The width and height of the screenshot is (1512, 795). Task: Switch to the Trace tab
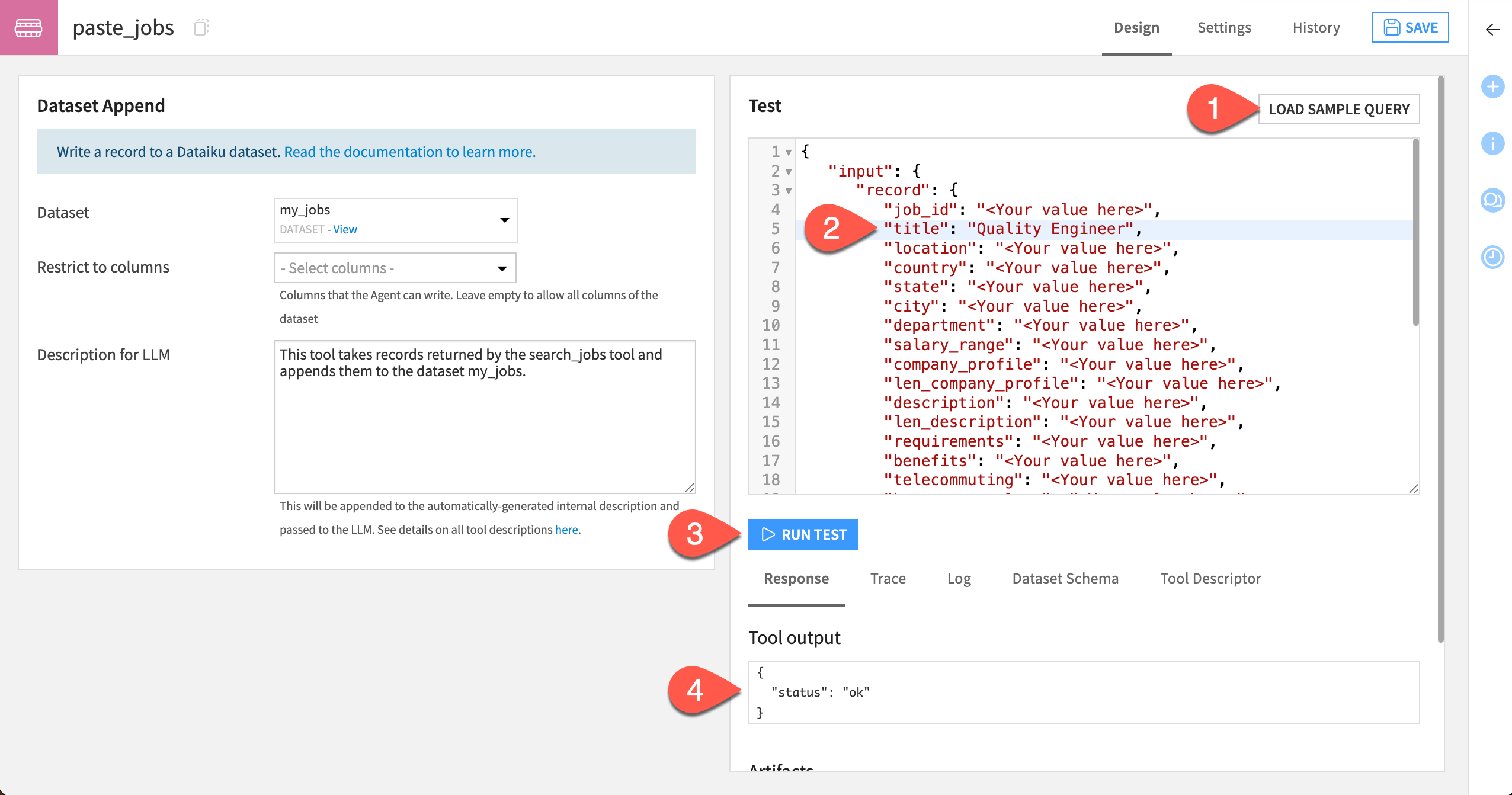click(x=888, y=579)
